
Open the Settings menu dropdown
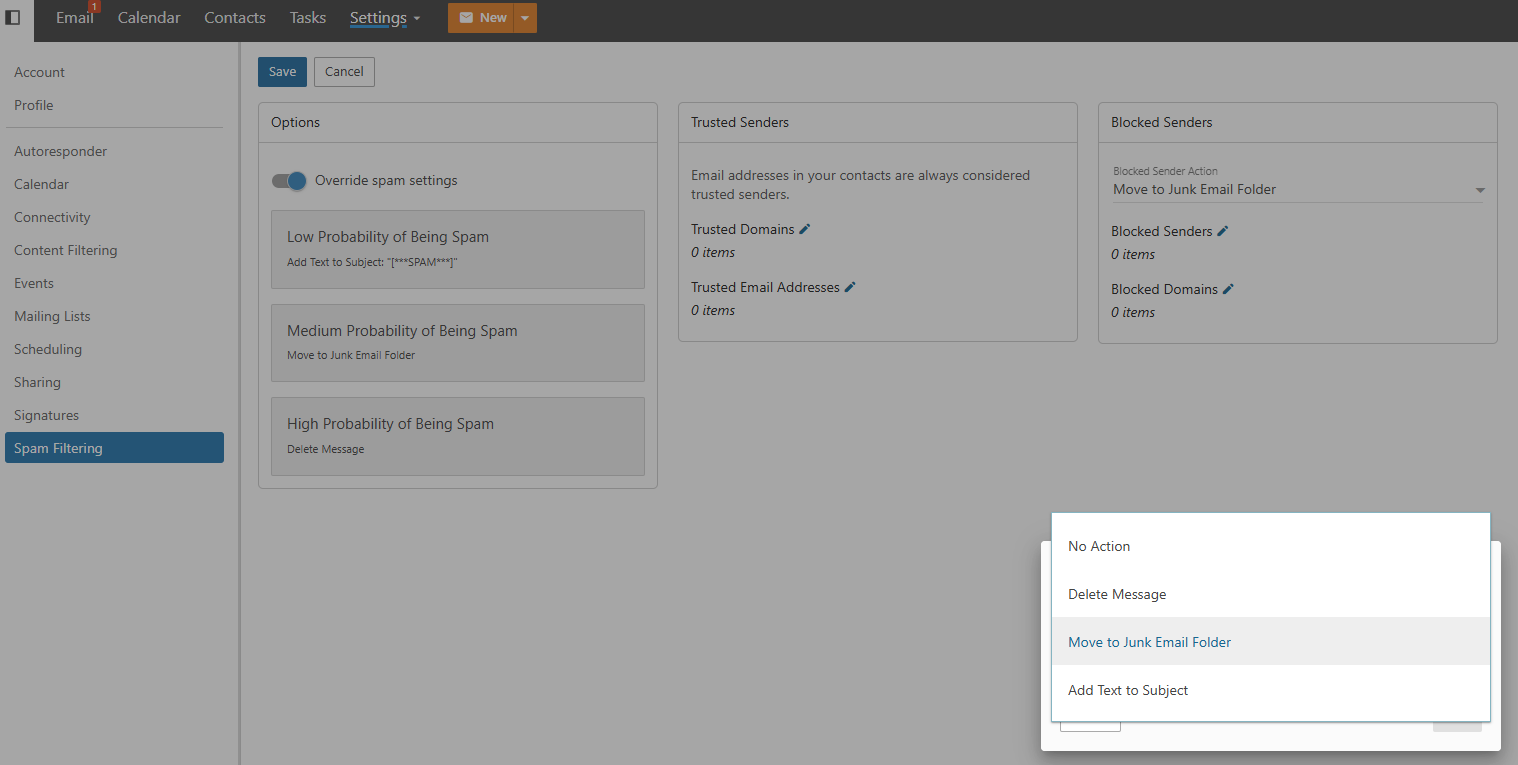(x=385, y=18)
